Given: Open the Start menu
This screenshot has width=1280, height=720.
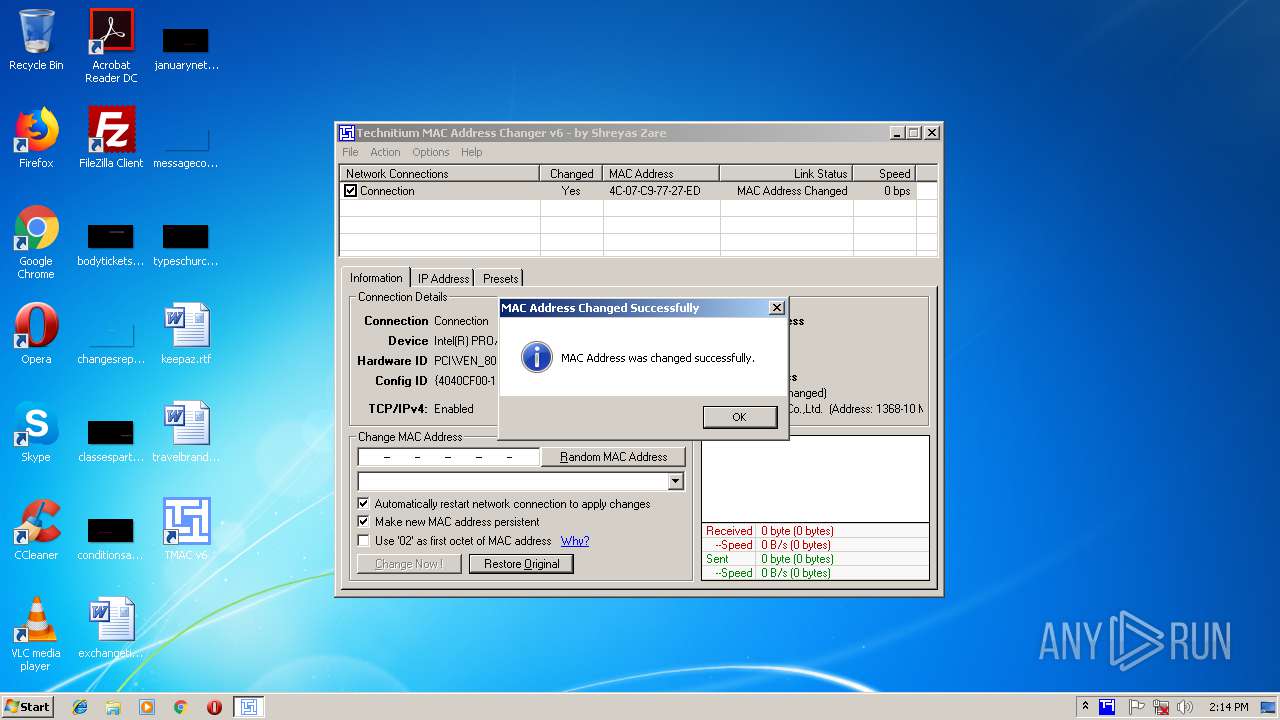Looking at the screenshot, I should coord(27,707).
